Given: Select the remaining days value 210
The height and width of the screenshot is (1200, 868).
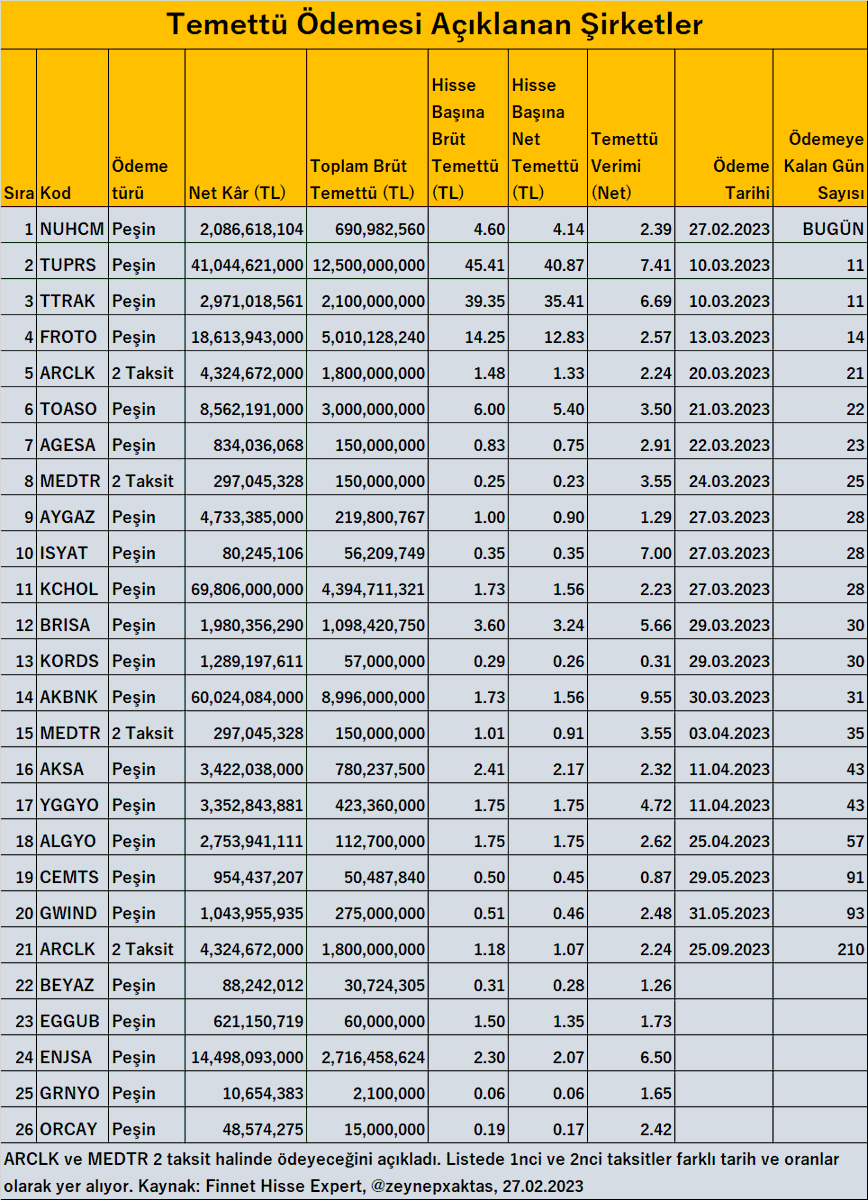Looking at the screenshot, I should click(850, 949).
